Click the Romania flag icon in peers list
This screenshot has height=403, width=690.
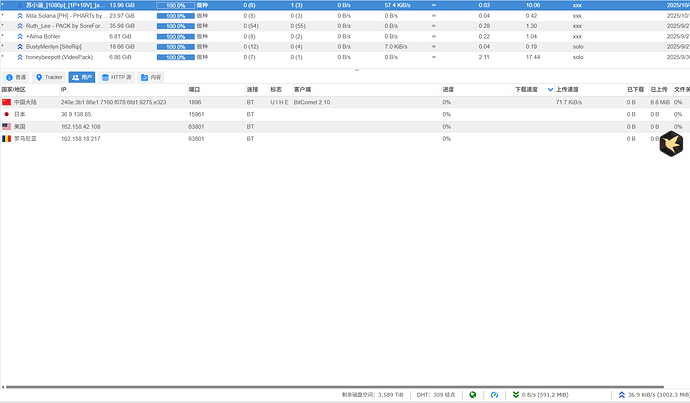(7, 139)
